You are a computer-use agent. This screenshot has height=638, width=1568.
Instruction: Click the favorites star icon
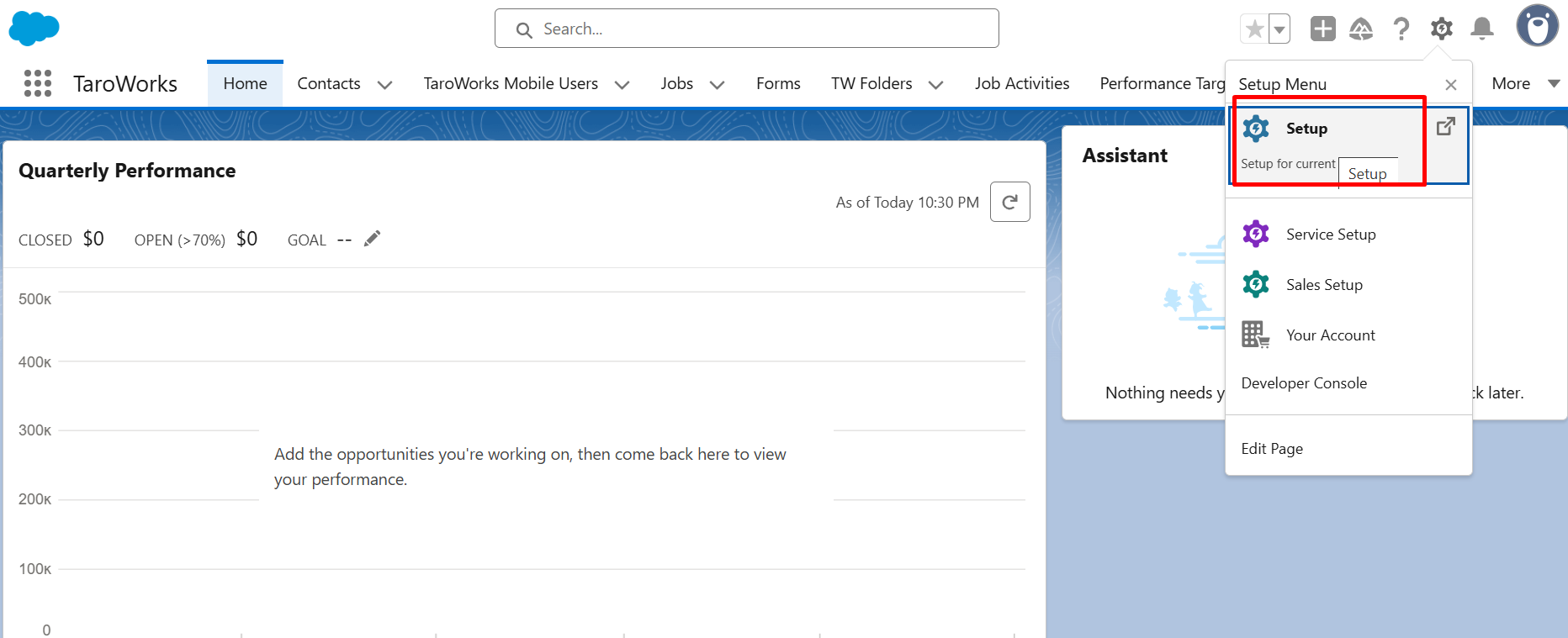click(1254, 29)
